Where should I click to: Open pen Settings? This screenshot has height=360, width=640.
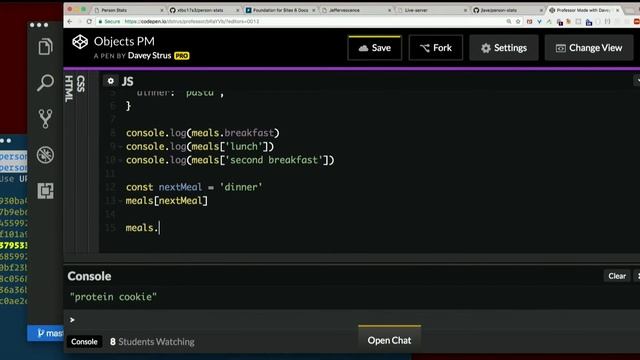(504, 48)
